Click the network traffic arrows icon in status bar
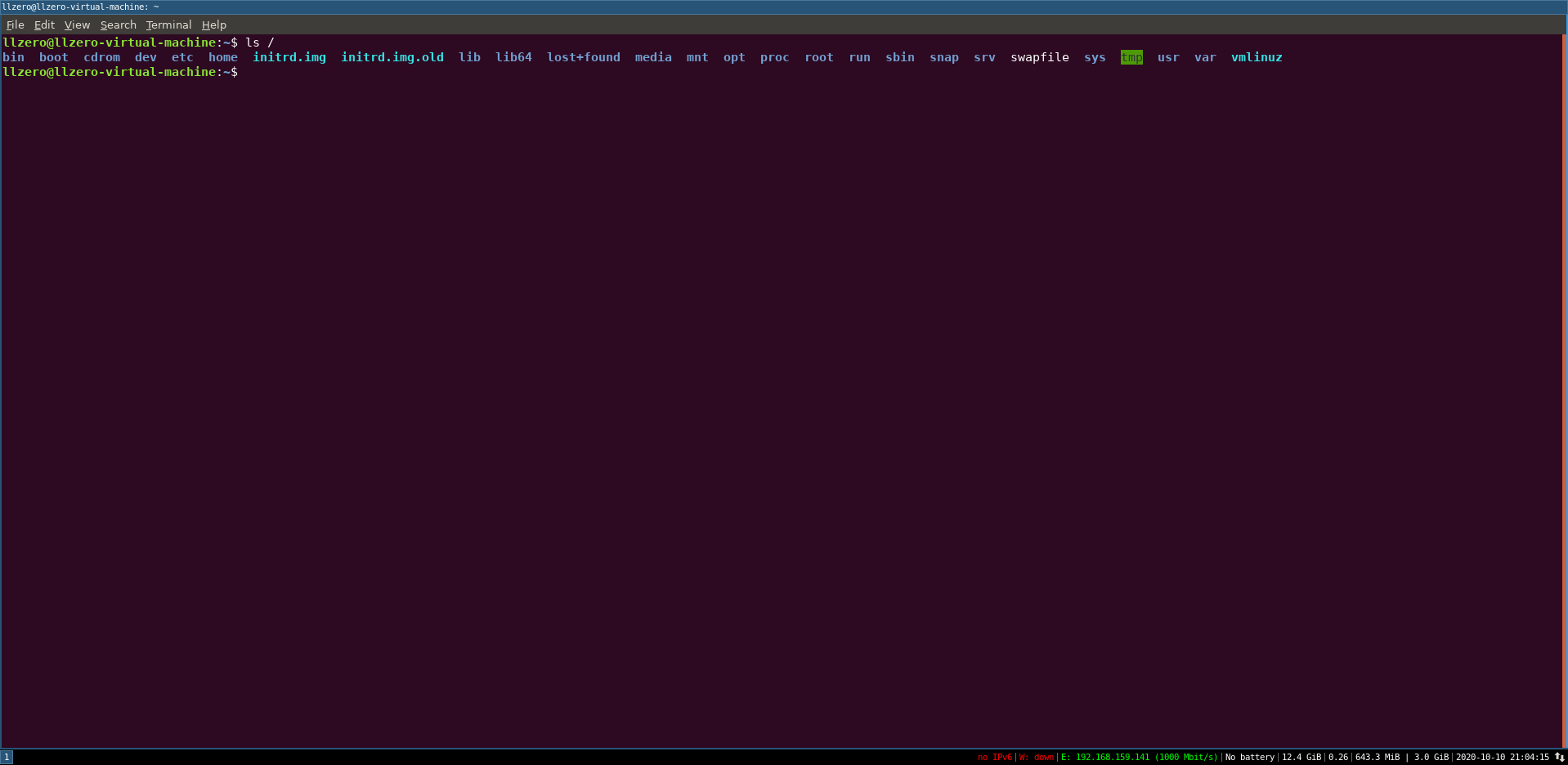This screenshot has width=1568, height=765. tap(1559, 757)
